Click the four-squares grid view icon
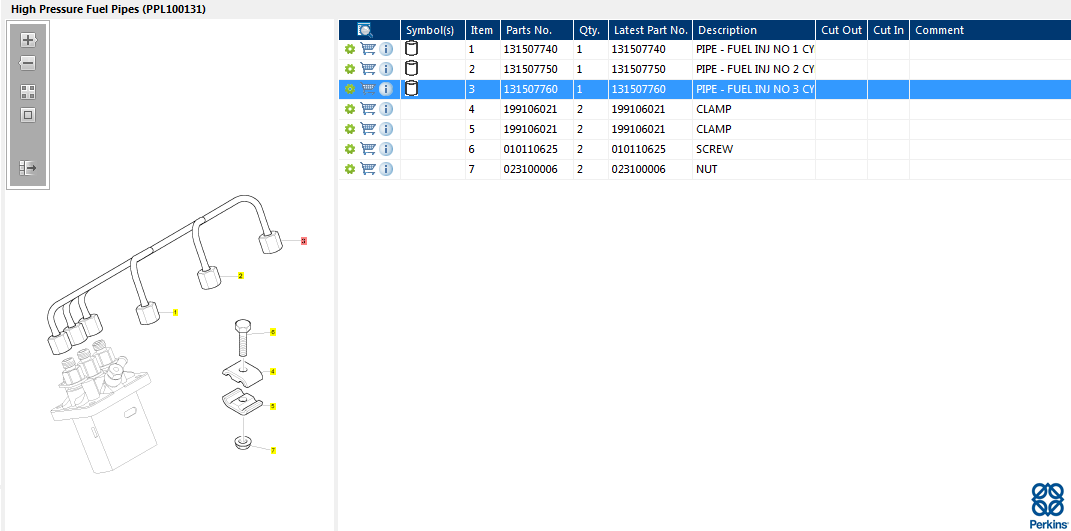The height and width of the screenshot is (531, 1071). pyautogui.click(x=28, y=92)
